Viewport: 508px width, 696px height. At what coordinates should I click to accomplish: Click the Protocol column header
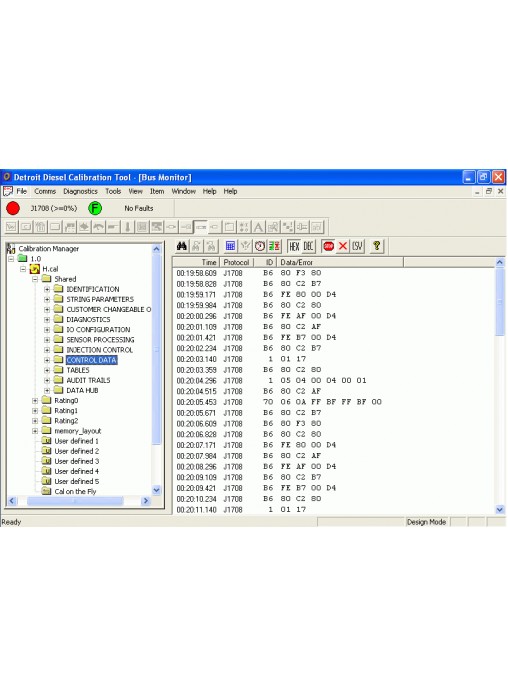click(236, 262)
